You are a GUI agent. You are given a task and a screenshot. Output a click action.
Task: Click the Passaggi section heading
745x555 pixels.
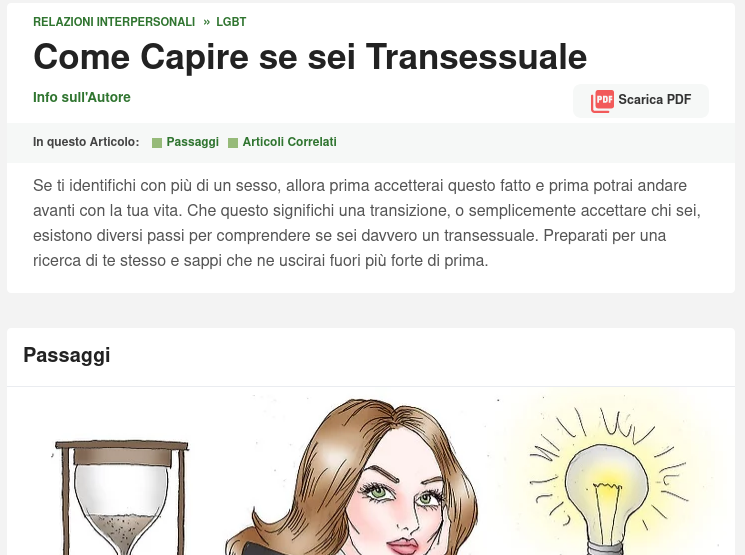pos(67,355)
